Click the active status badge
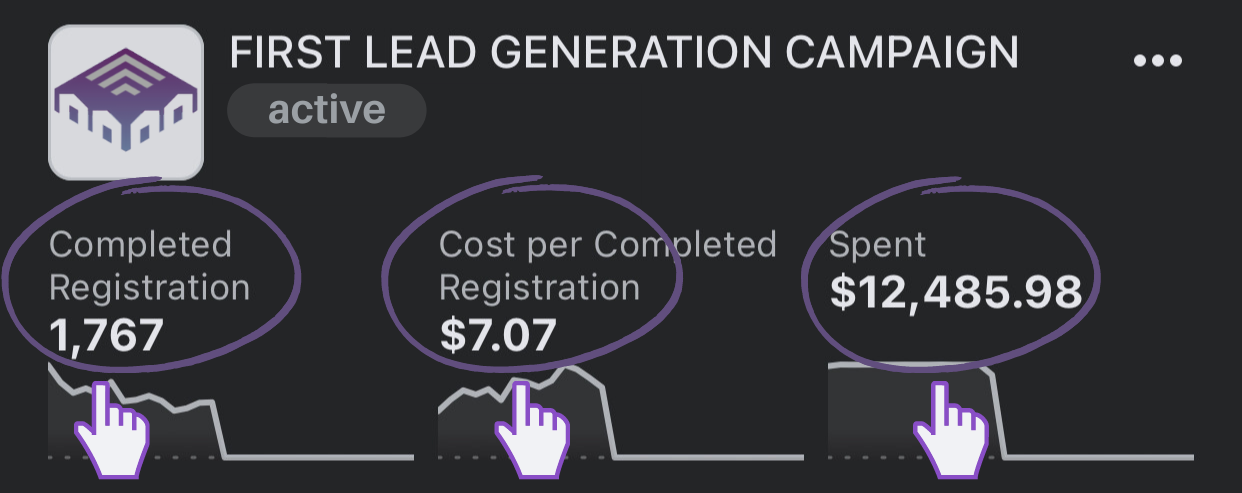Image resolution: width=1242 pixels, height=493 pixels. tap(327, 109)
